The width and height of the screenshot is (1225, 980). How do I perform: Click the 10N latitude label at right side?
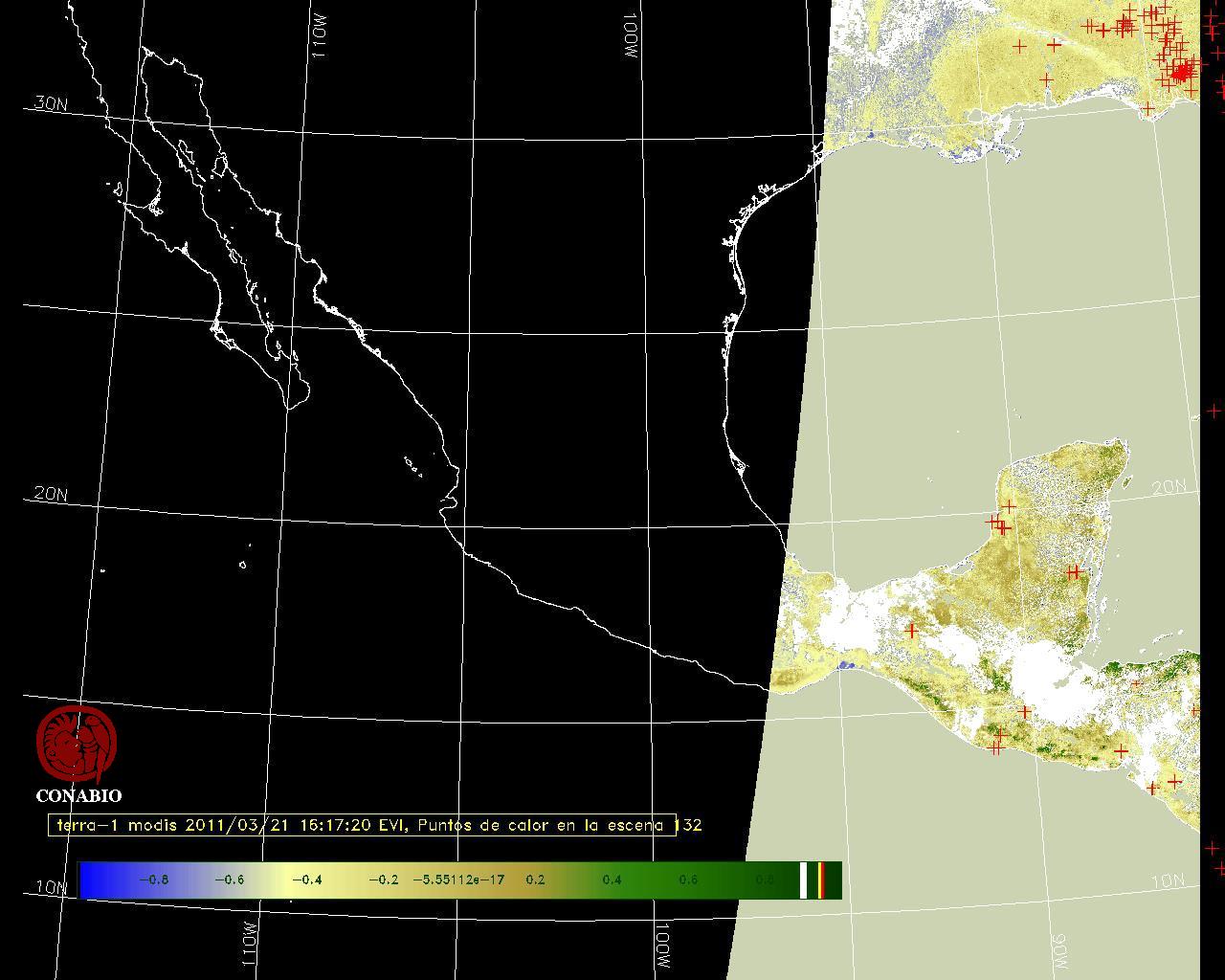1168,880
